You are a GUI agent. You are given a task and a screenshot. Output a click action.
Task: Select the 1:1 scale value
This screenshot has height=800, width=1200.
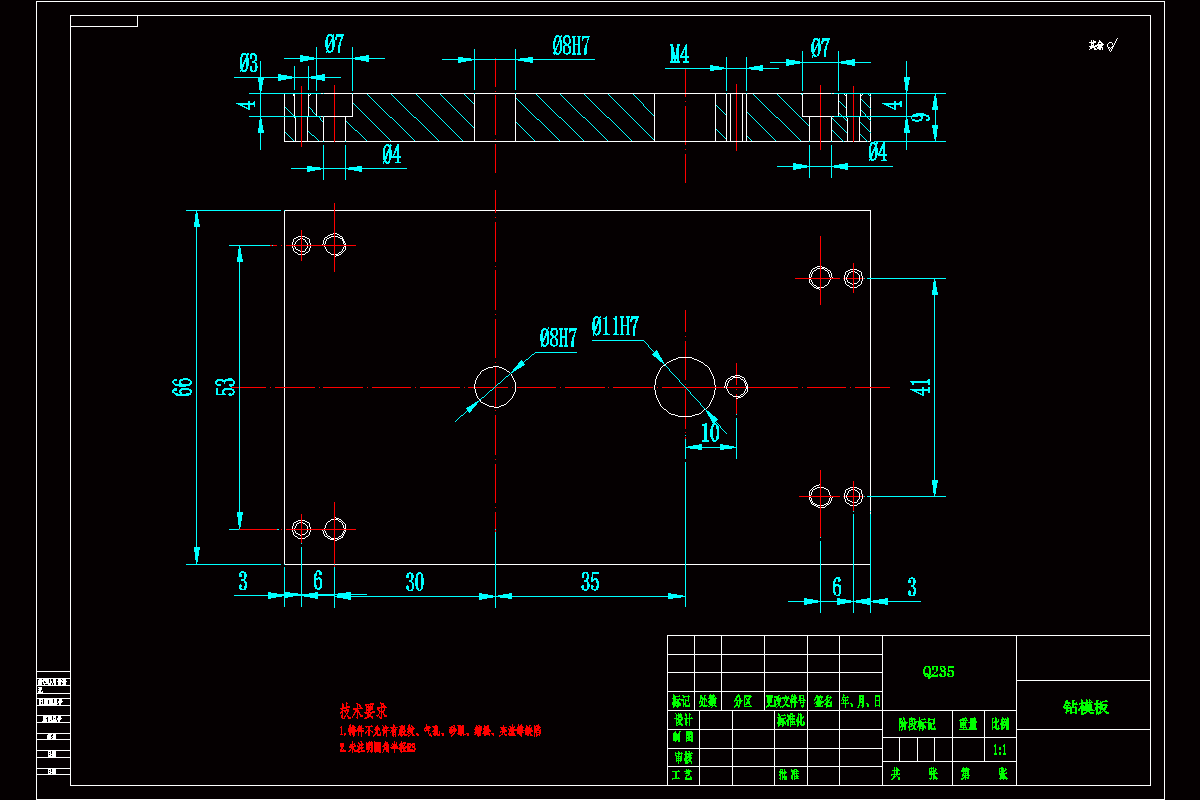tap(999, 749)
